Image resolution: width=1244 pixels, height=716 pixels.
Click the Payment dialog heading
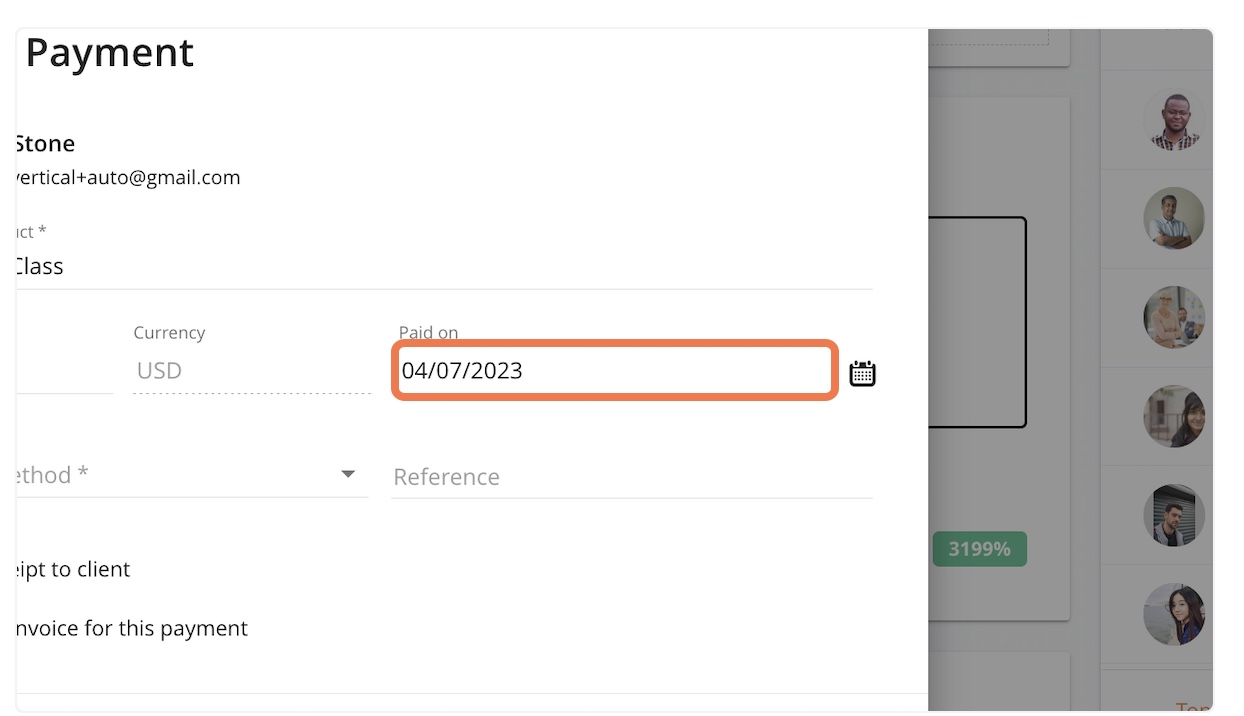109,52
